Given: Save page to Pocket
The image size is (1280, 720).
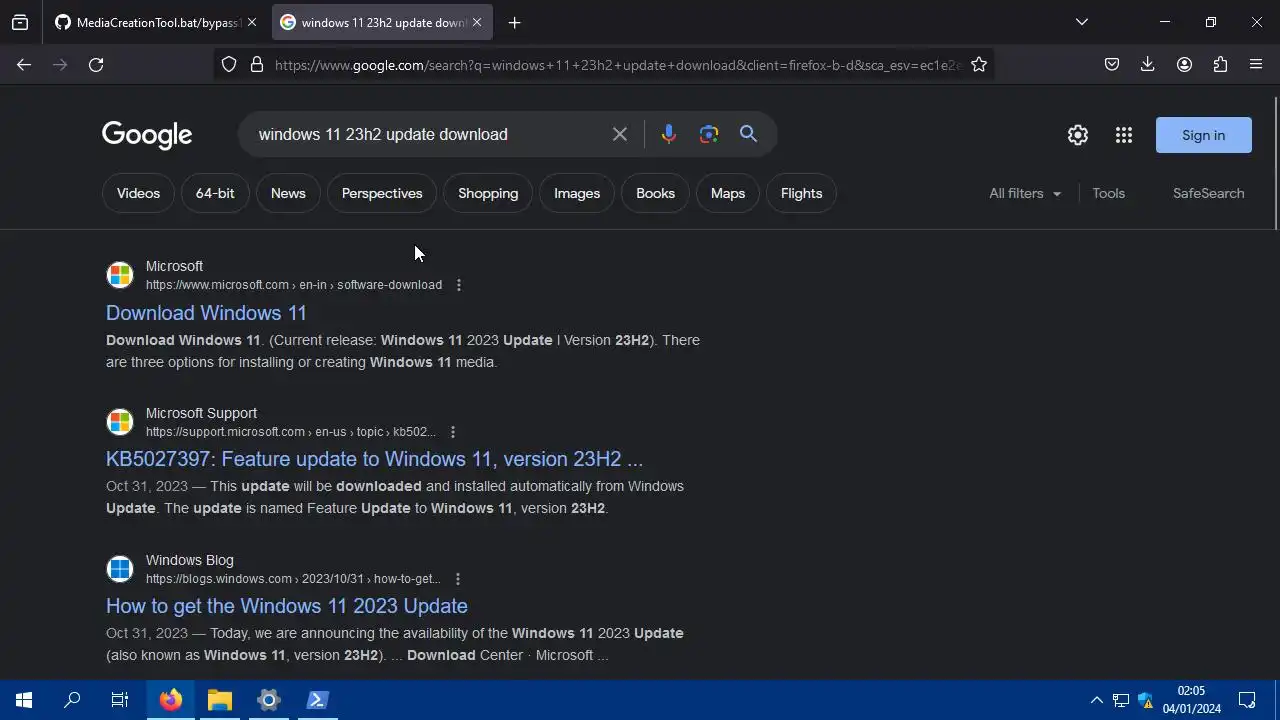Looking at the screenshot, I should click(x=1111, y=64).
